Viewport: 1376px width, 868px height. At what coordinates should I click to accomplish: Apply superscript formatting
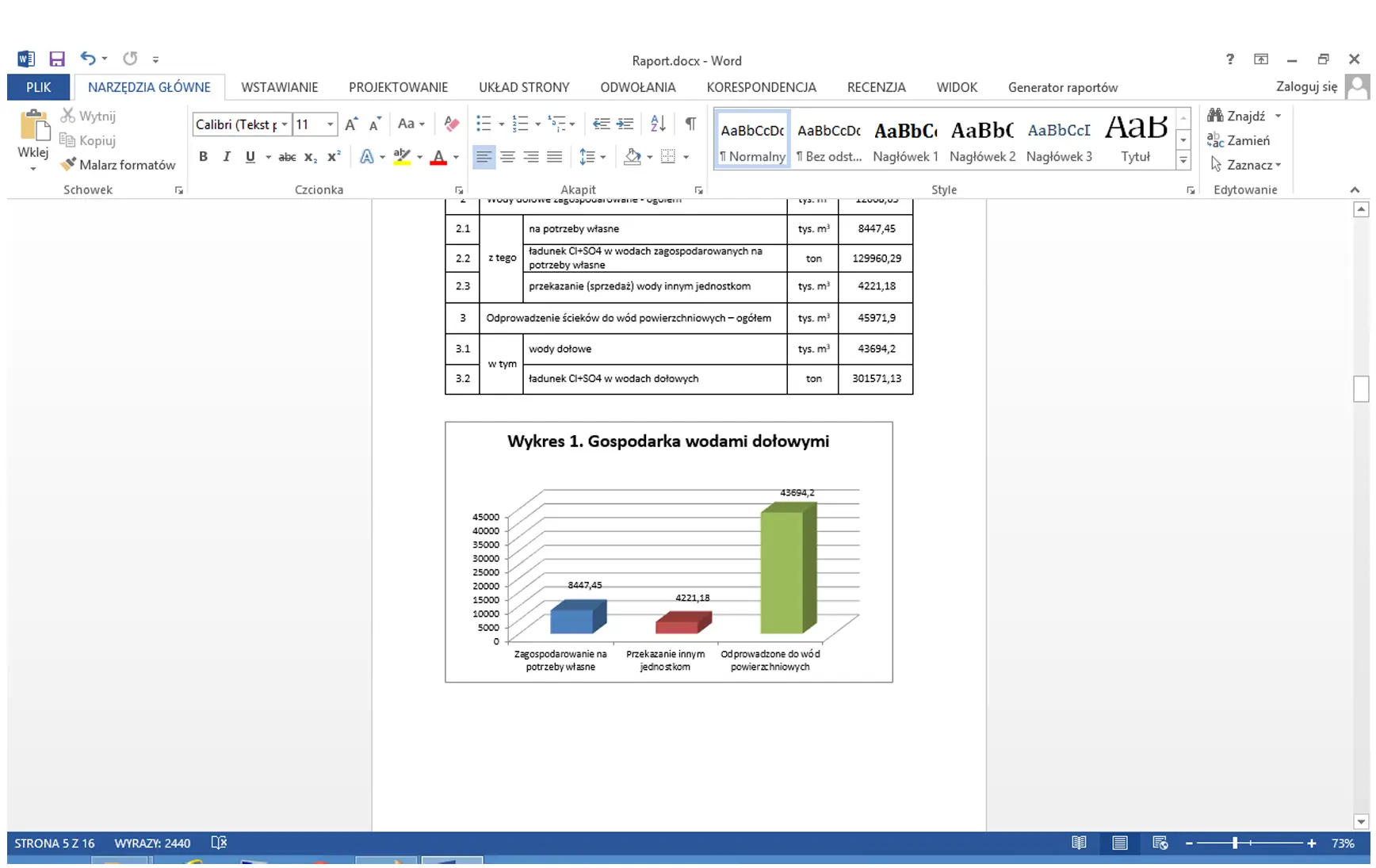(x=334, y=157)
